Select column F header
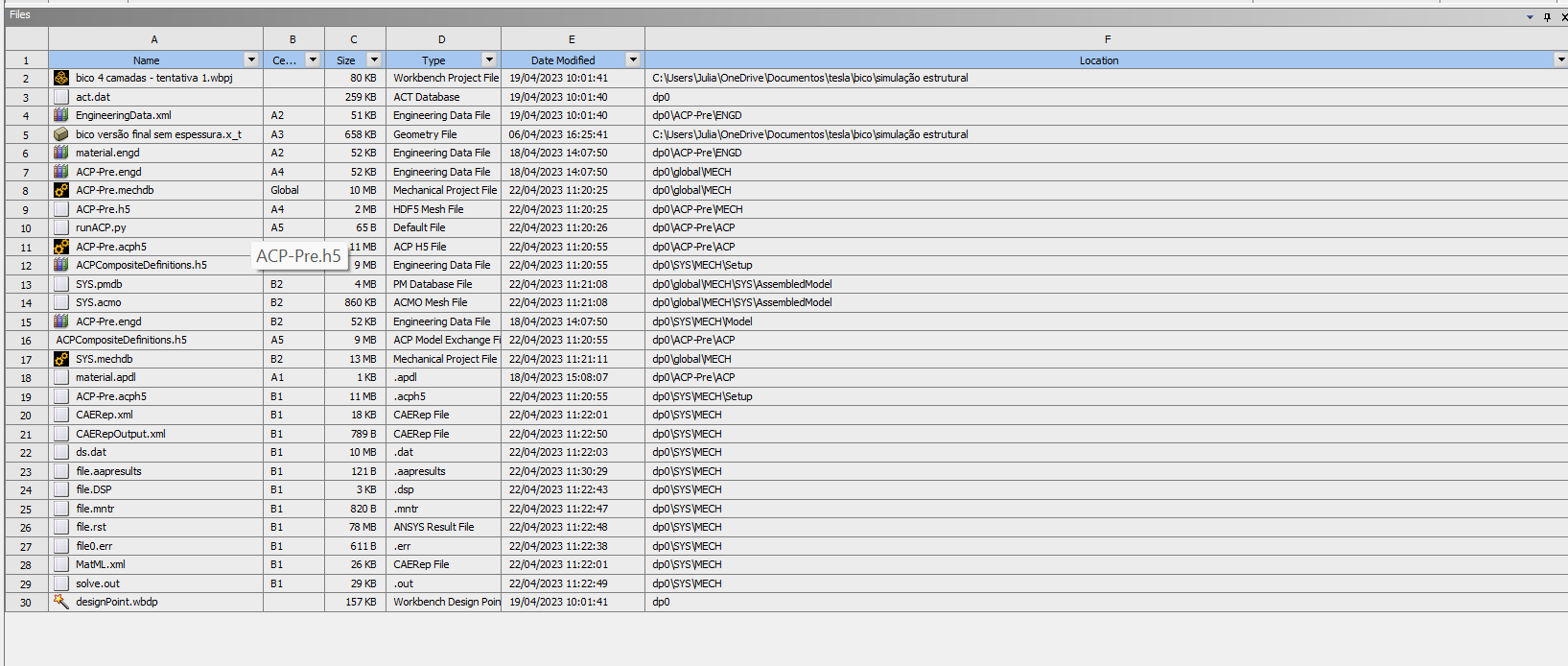This screenshot has height=666, width=1568. point(1107,39)
